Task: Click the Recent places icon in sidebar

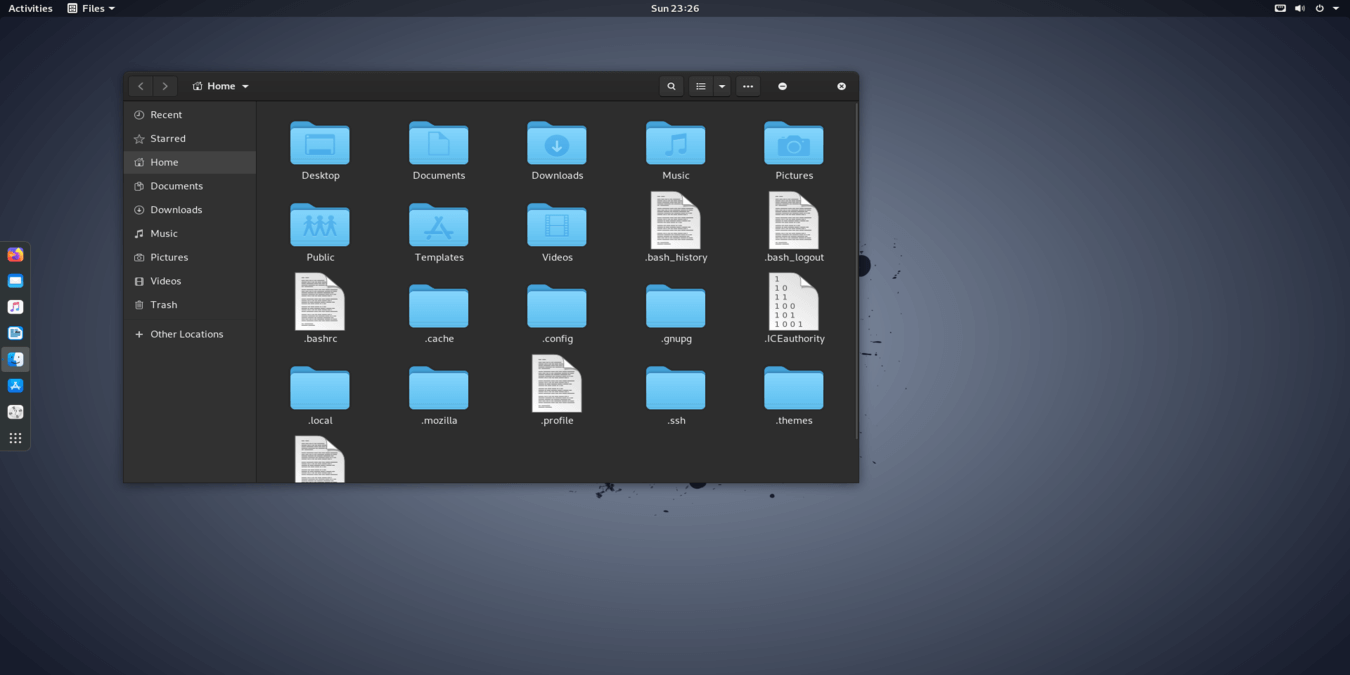Action: [139, 114]
